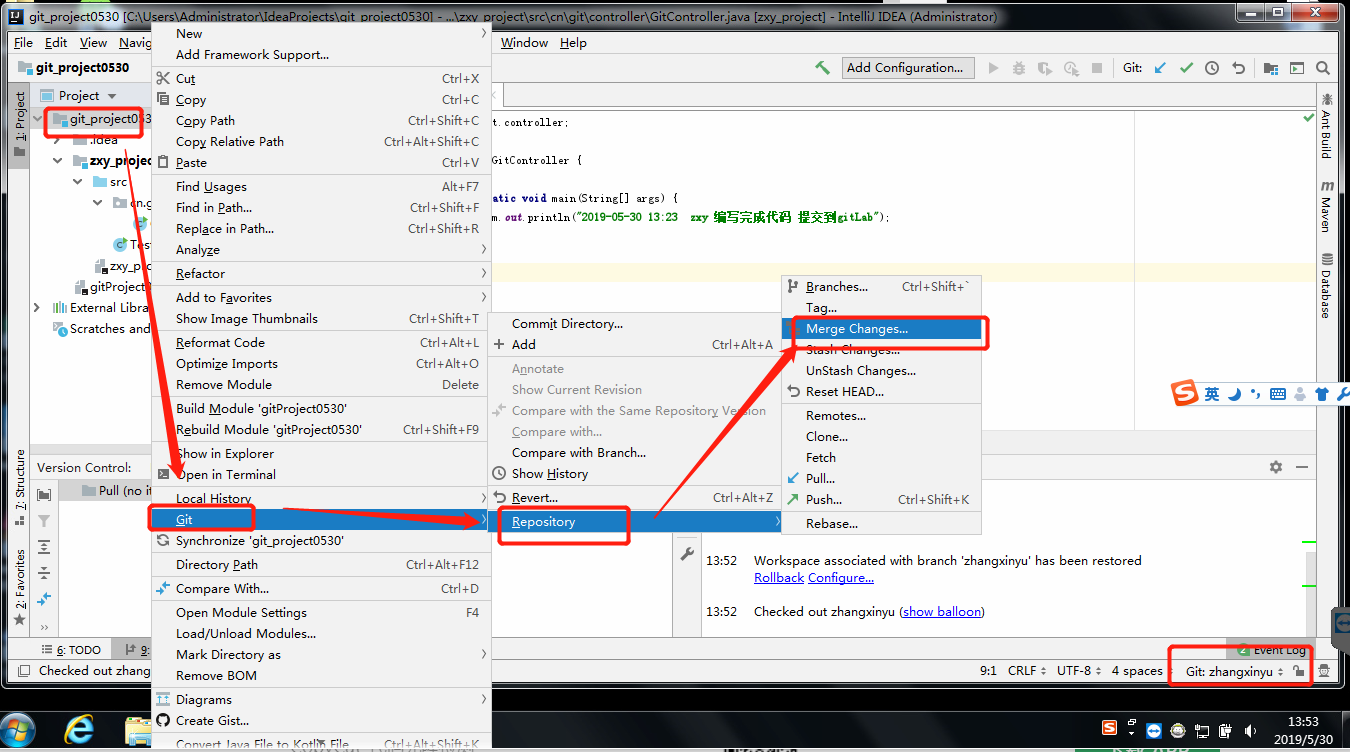Collapse the git_project0530 root tree node
The width and height of the screenshot is (1350, 752).
pos(39,119)
